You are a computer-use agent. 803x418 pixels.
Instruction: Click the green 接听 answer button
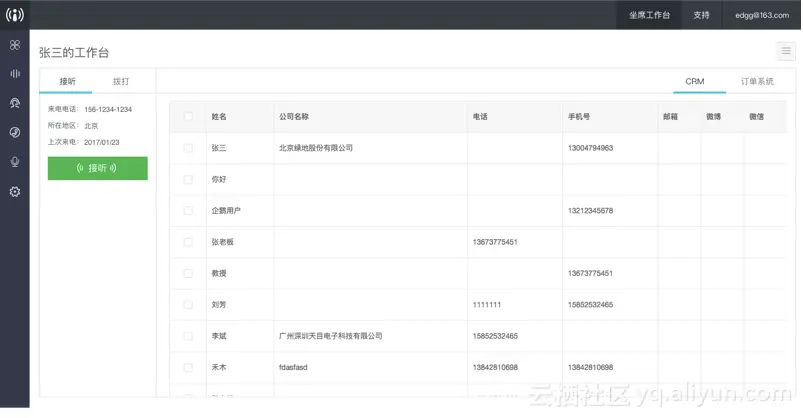coord(98,168)
